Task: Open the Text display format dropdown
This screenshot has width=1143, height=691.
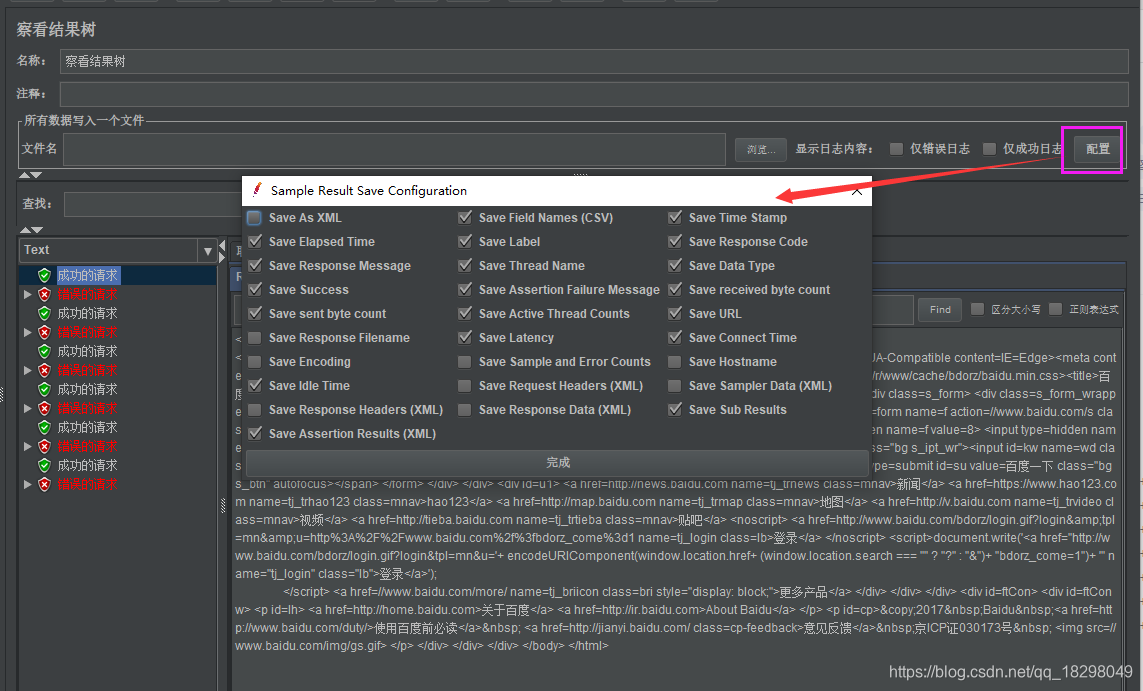Action: (208, 250)
